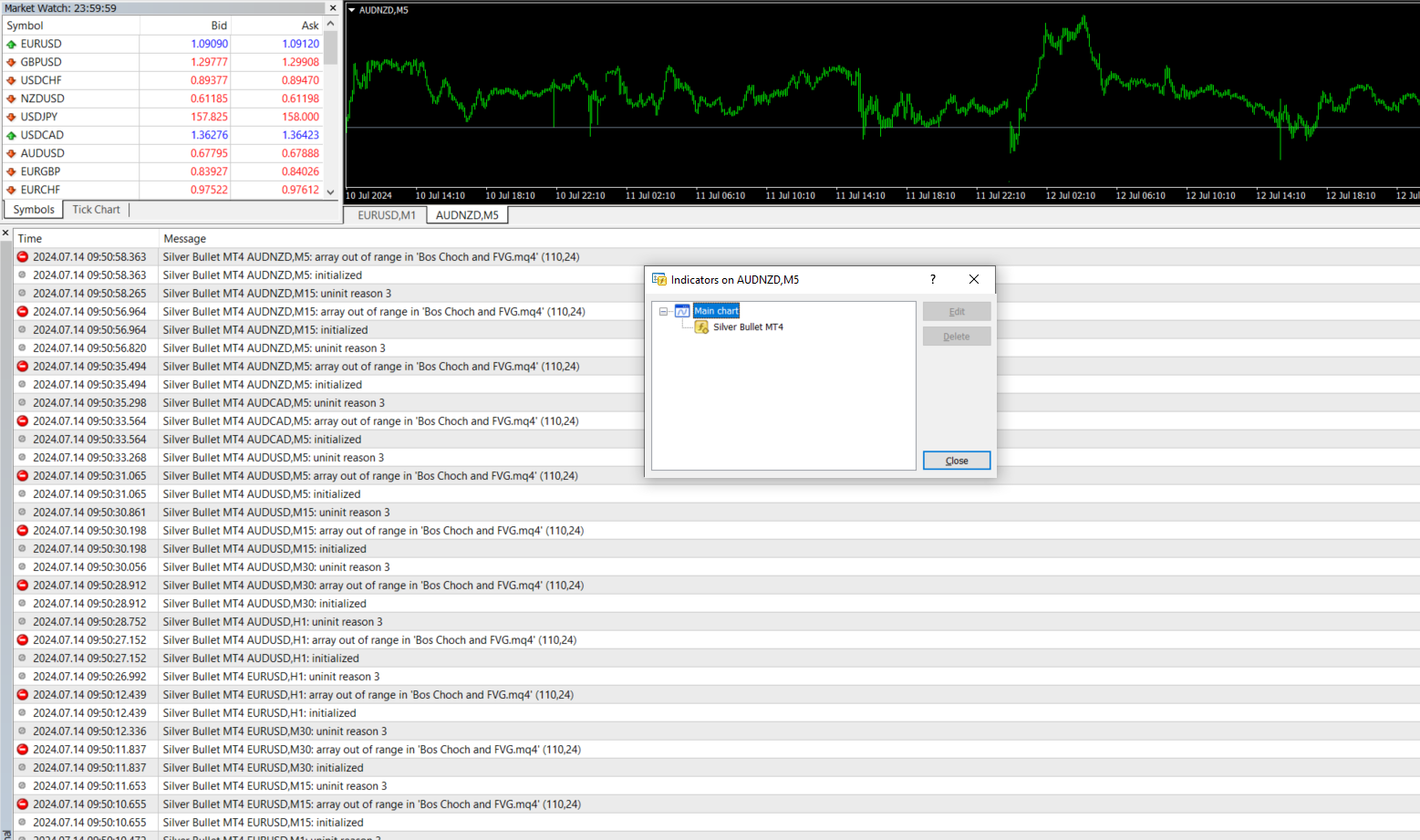This screenshot has width=1420, height=840.
Task: Select Silver Bullet MT4 indicator in list
Action: (748, 327)
